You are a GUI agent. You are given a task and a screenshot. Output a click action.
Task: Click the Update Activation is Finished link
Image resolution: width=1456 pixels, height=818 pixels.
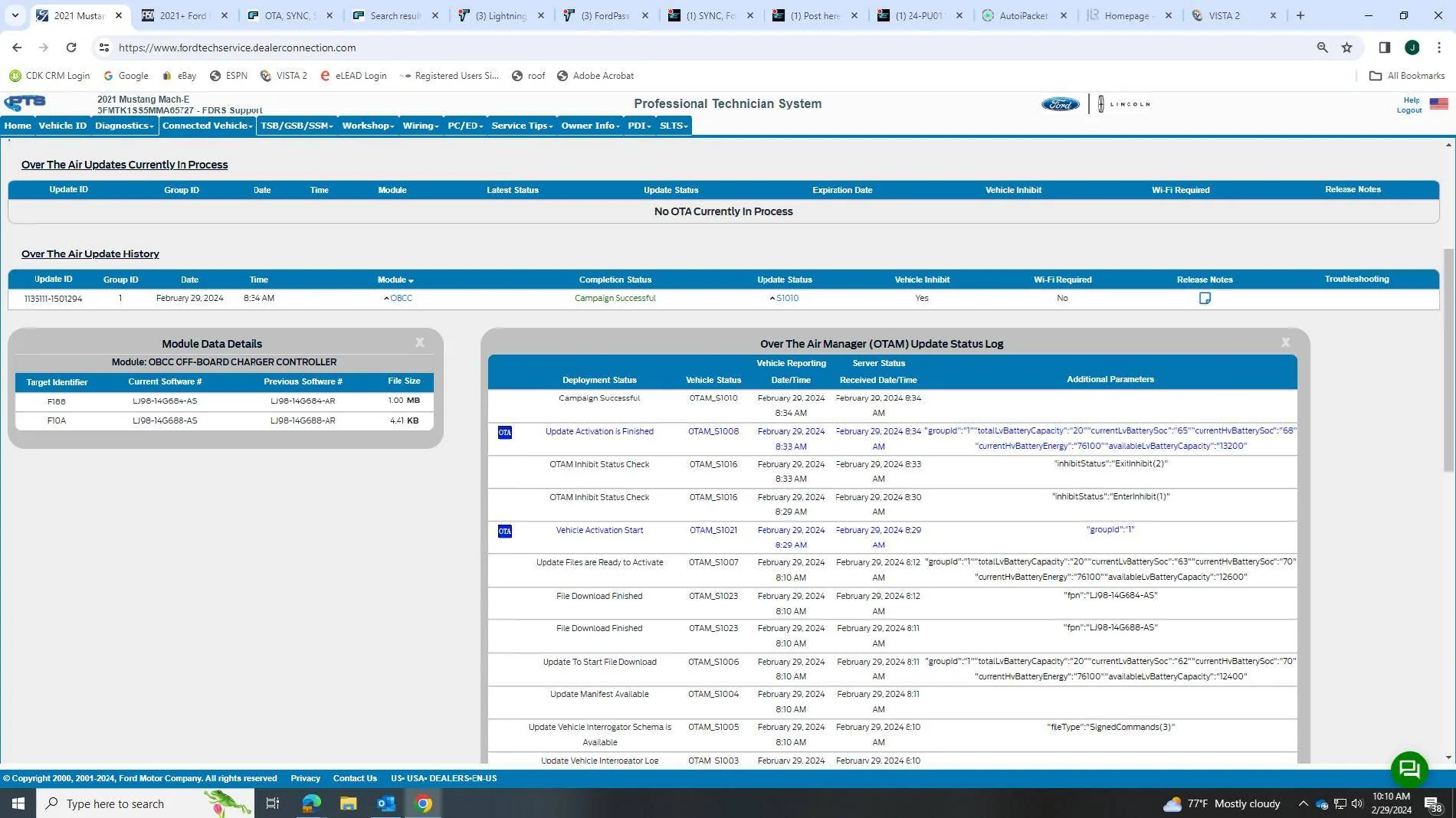(x=599, y=431)
